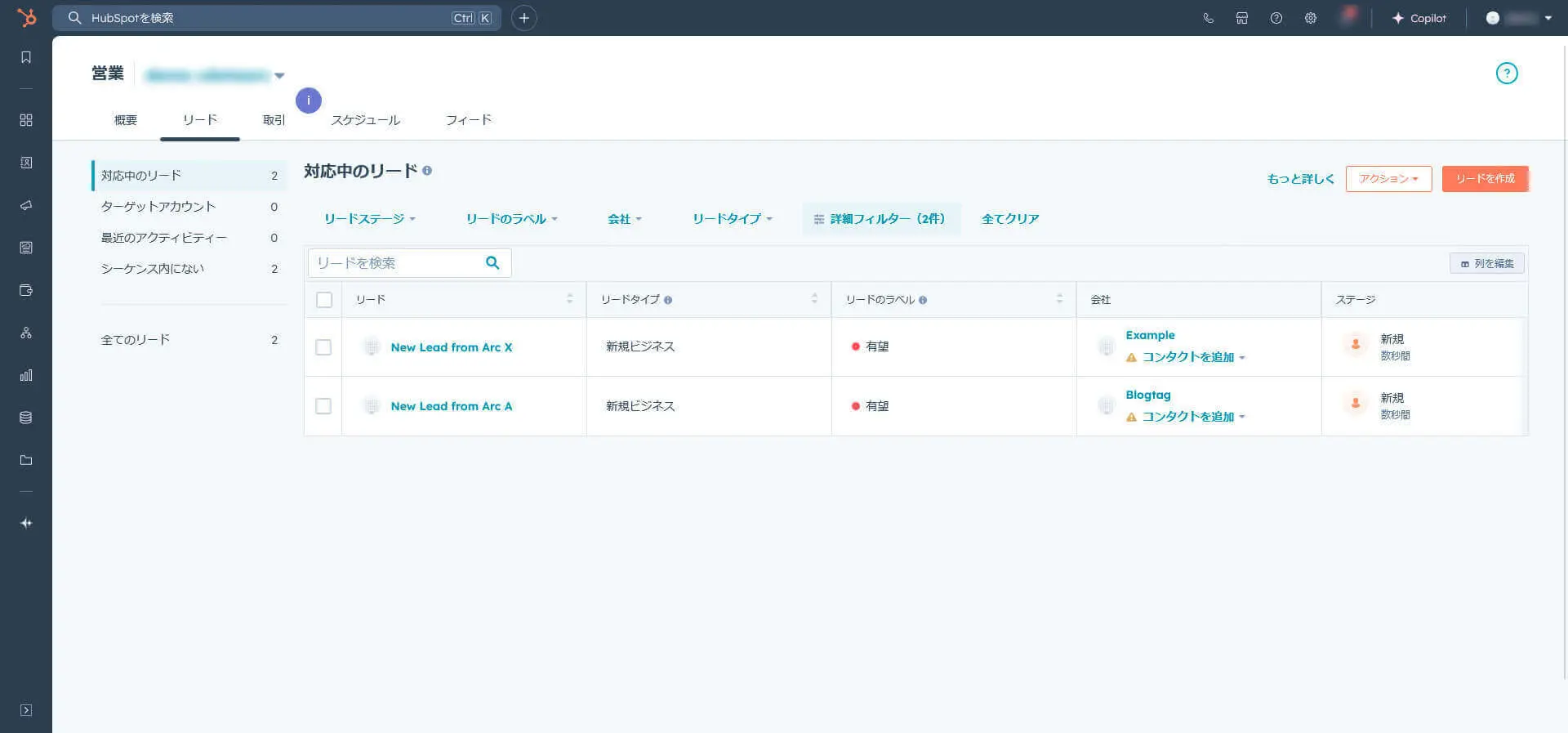Select シーケンス内にない in the left list

click(x=189, y=269)
